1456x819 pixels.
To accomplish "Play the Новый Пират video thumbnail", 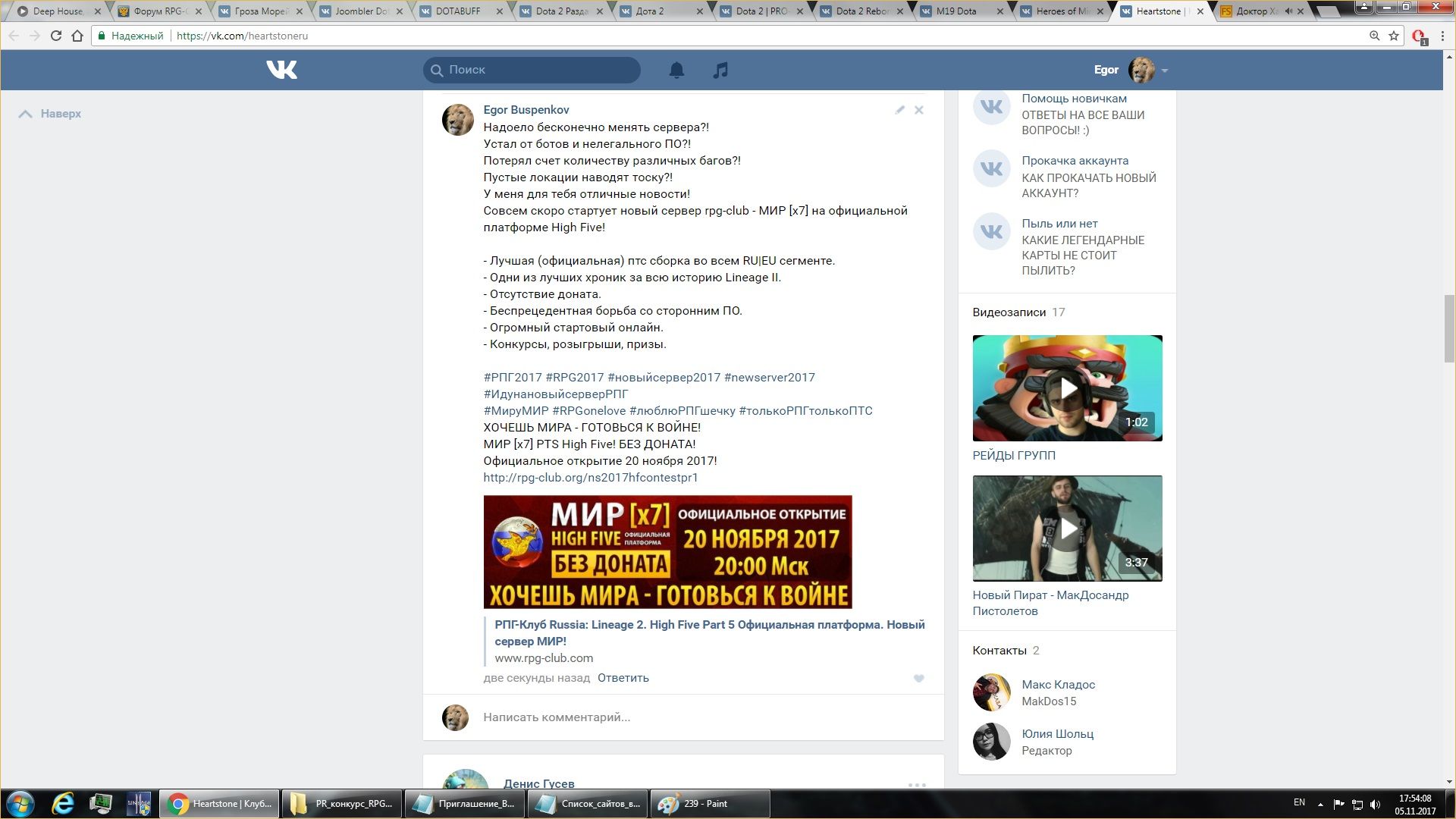I will point(1067,529).
